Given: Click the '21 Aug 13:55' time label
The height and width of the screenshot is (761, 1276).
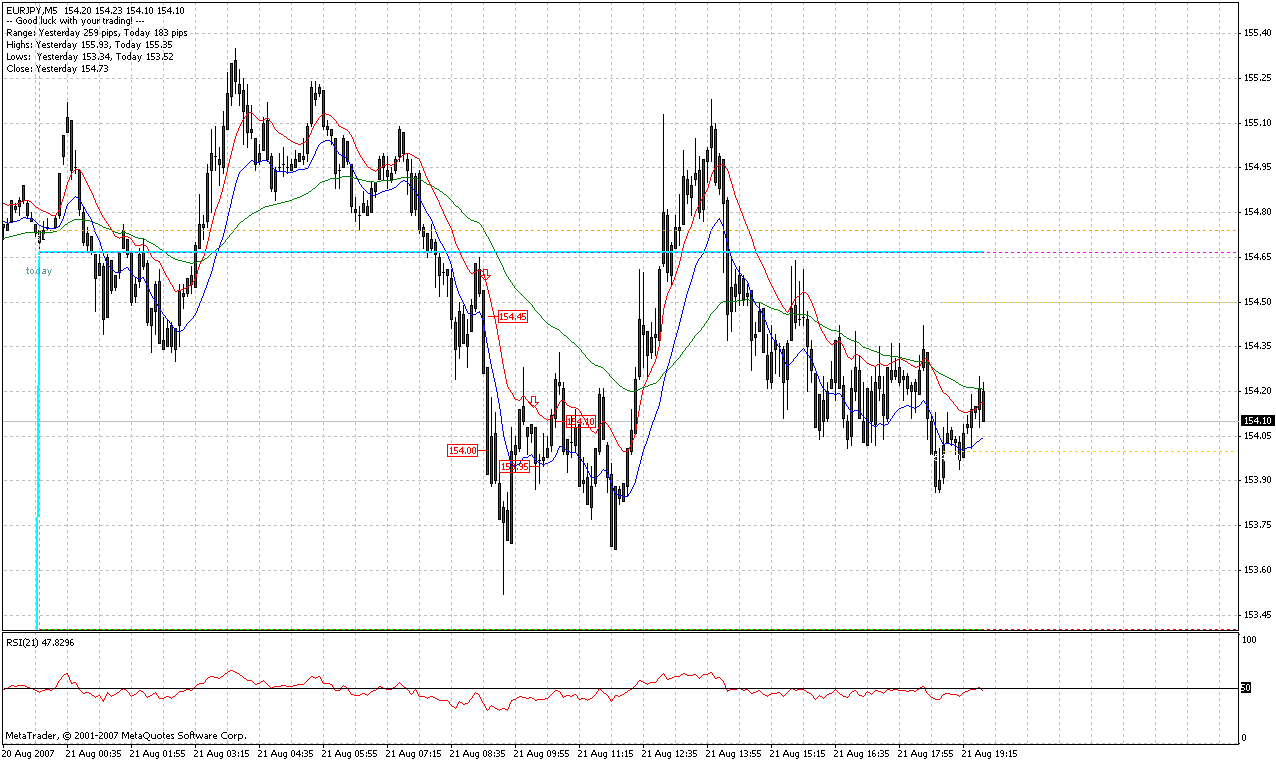Looking at the screenshot, I should point(735,752).
